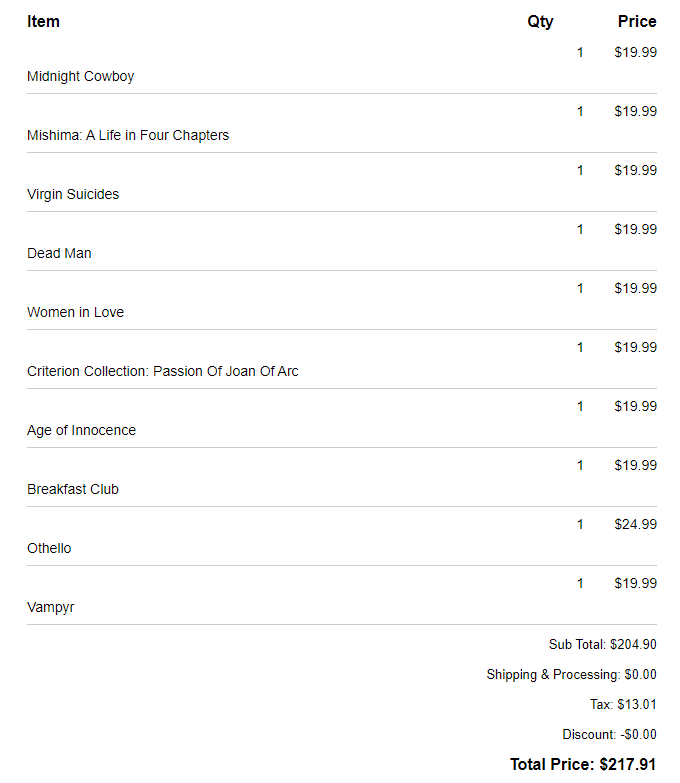Click the Othello item title
The width and height of the screenshot is (680, 783).
[x=49, y=548]
